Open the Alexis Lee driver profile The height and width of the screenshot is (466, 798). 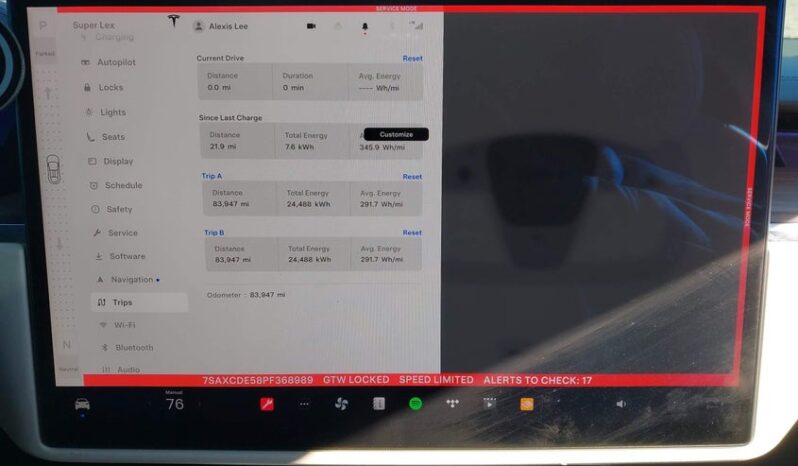pos(221,26)
